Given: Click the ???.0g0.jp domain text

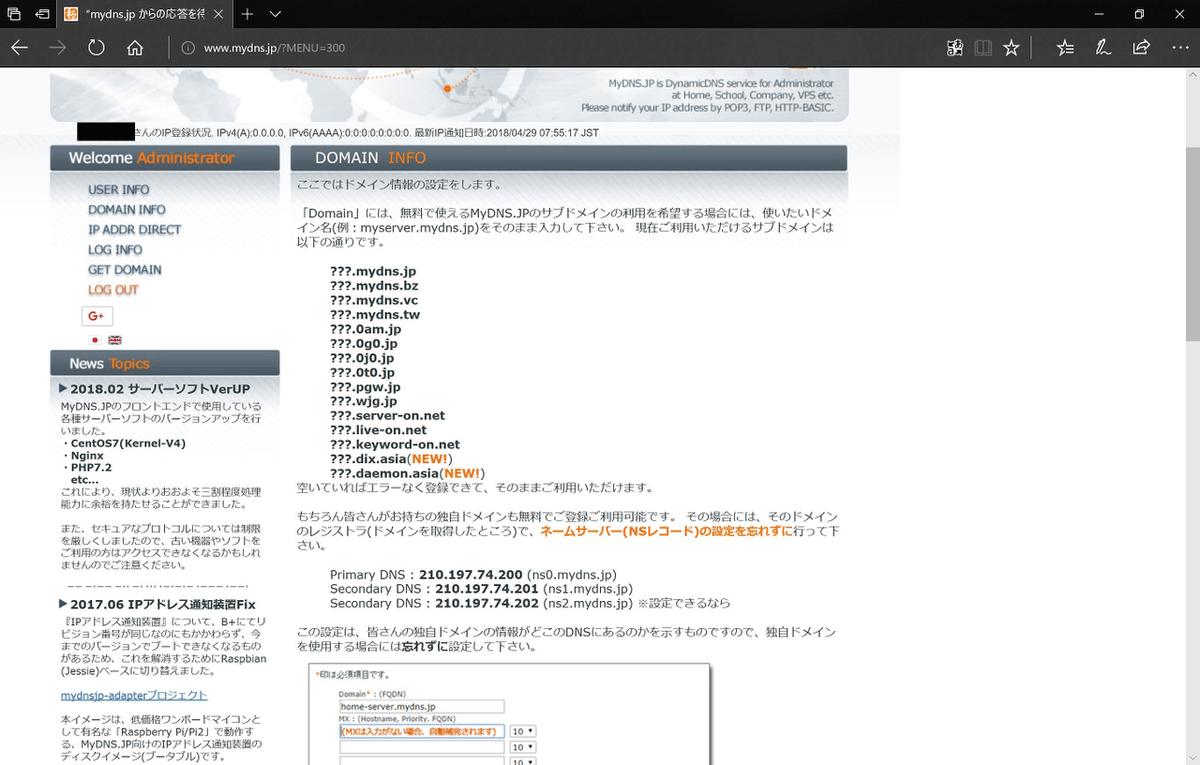Looking at the screenshot, I should [364, 344].
